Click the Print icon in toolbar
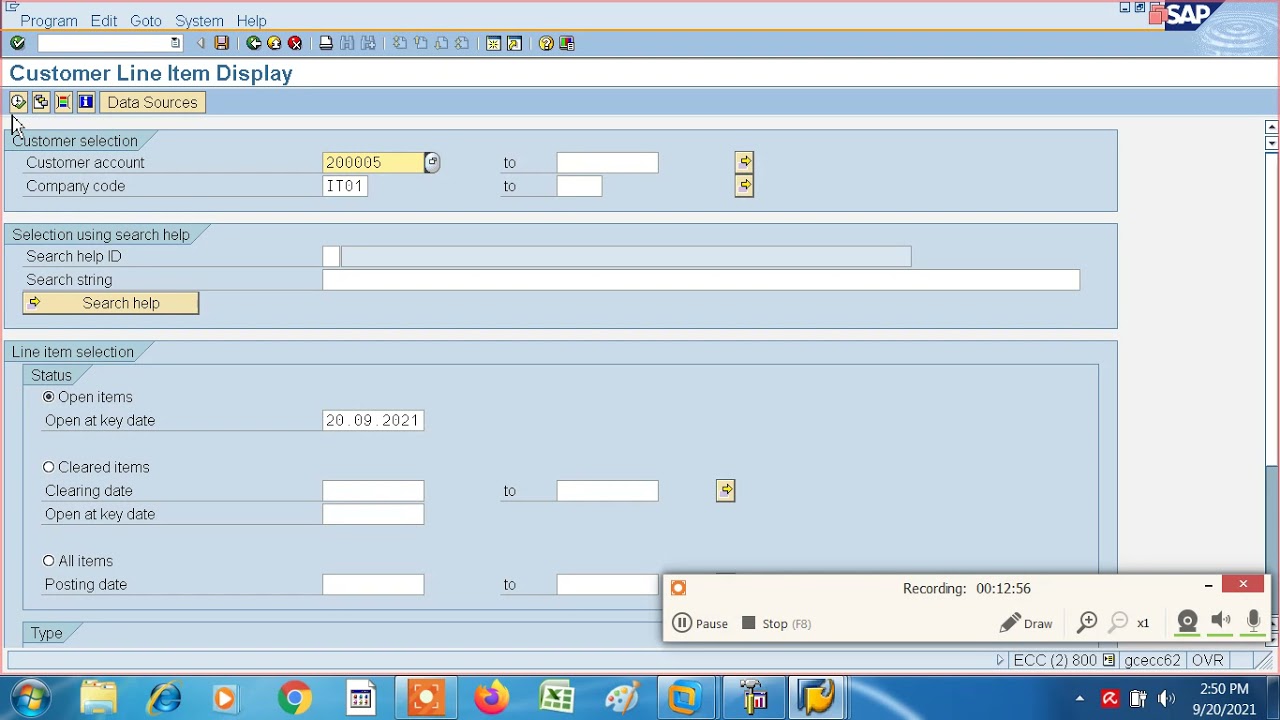 click(326, 43)
